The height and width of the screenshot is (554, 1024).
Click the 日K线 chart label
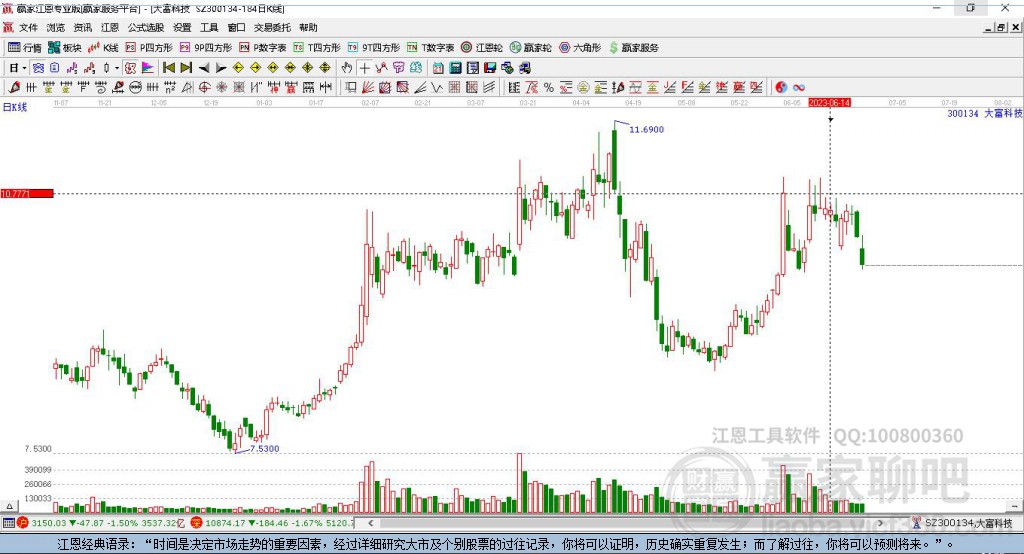[x=14, y=107]
